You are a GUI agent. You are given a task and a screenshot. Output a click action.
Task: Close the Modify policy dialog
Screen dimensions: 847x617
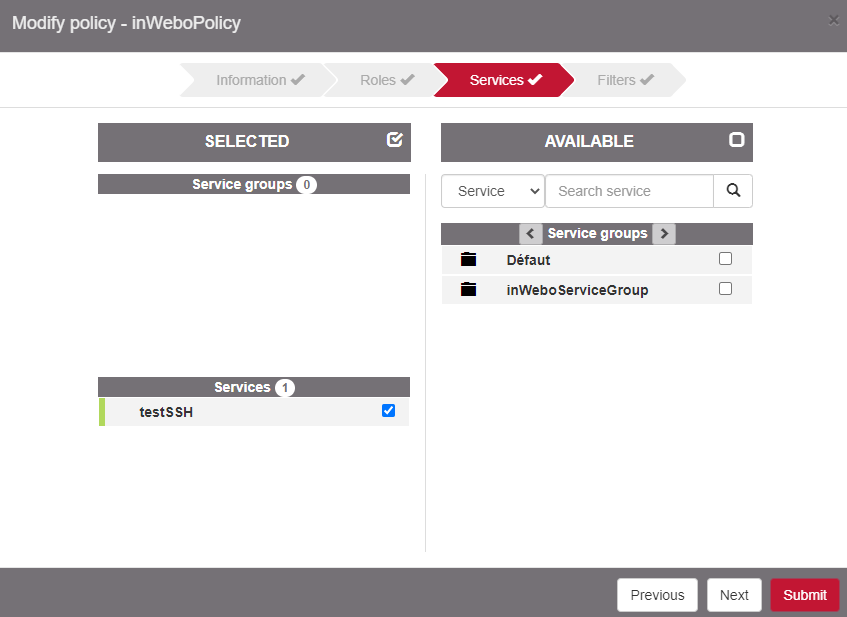(x=834, y=19)
